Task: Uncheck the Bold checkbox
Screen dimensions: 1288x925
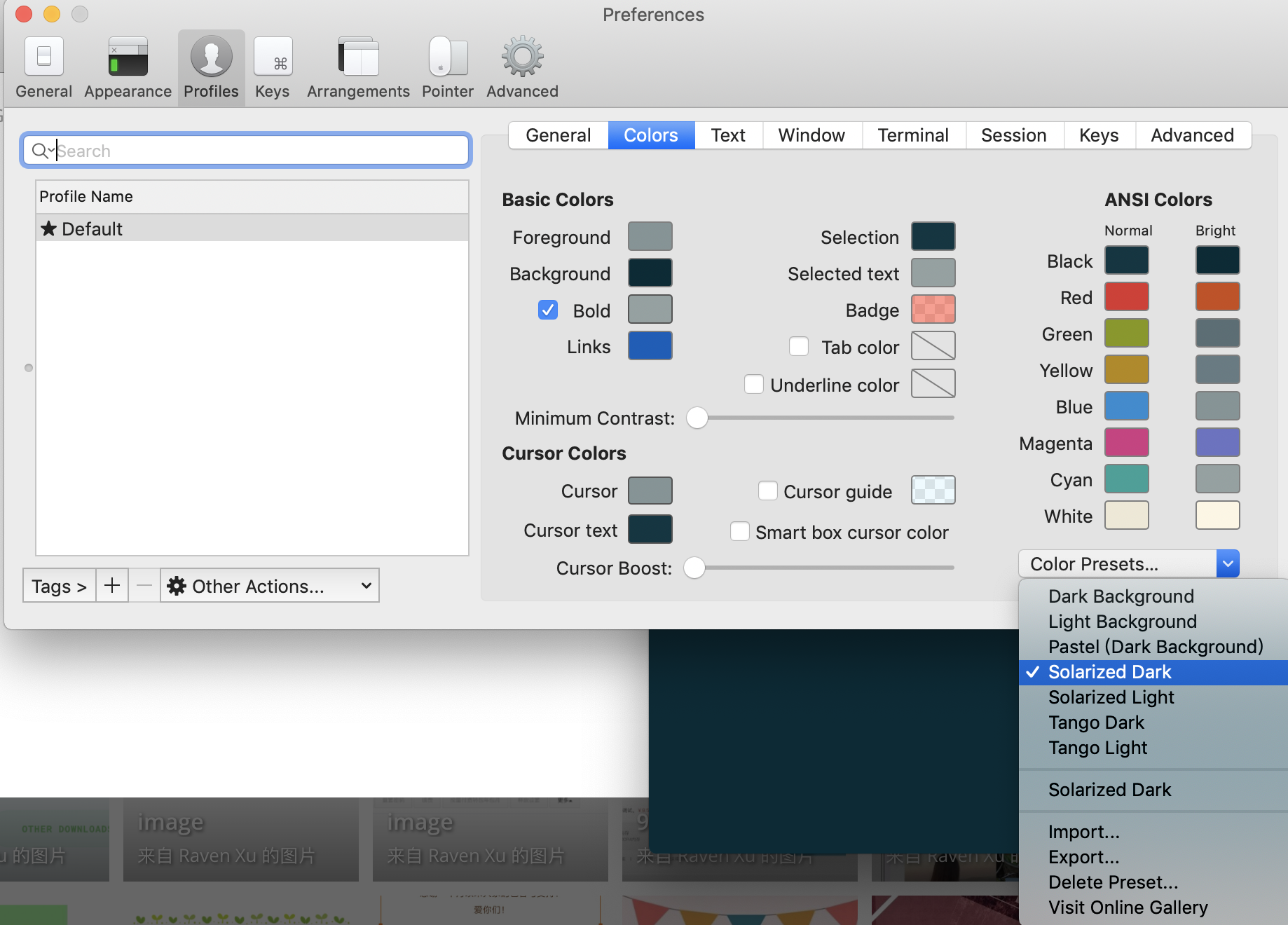Action: click(548, 310)
